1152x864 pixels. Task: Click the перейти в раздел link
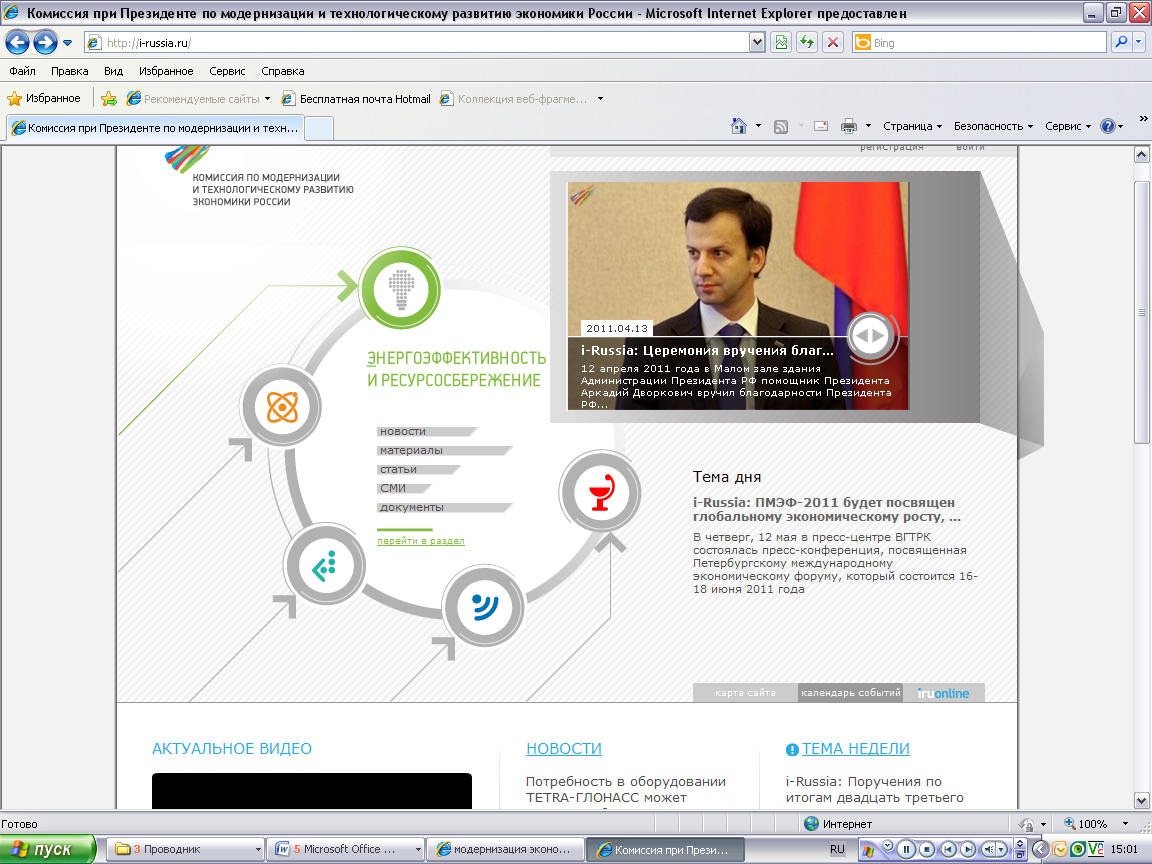click(x=421, y=541)
